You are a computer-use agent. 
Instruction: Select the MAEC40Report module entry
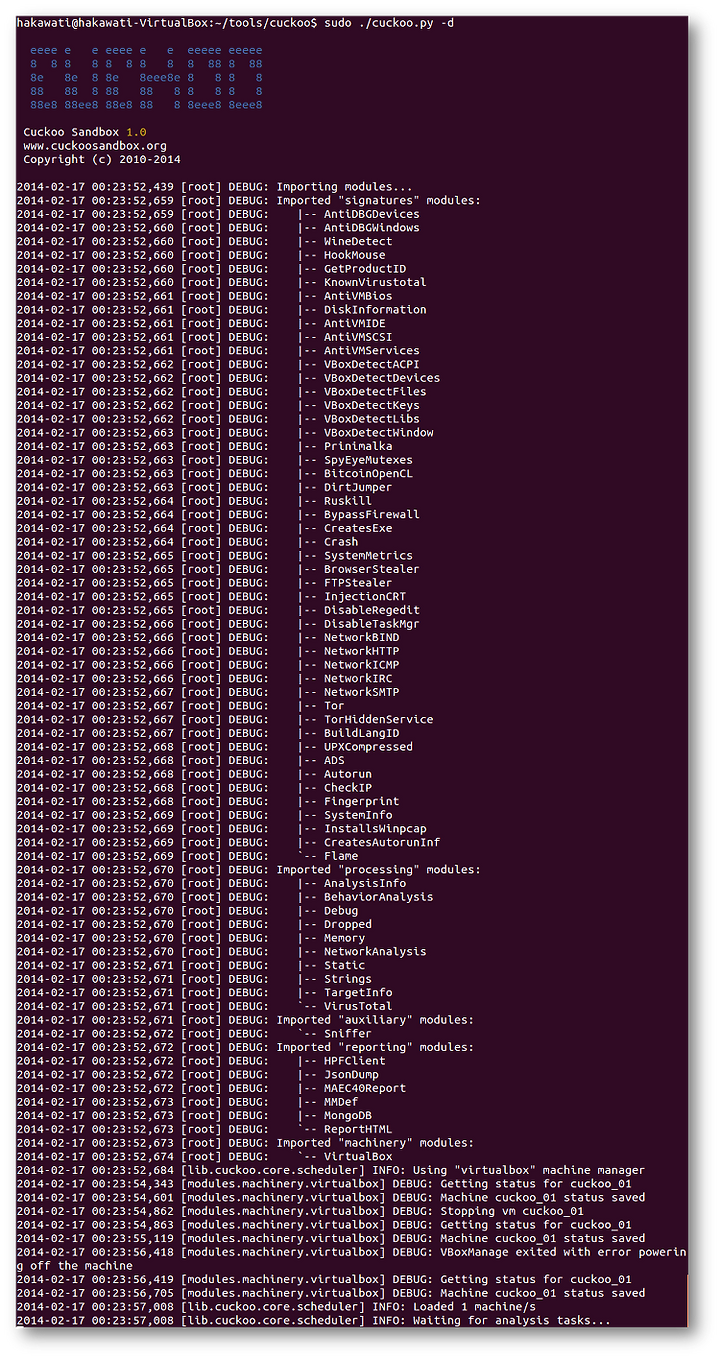365,1089
